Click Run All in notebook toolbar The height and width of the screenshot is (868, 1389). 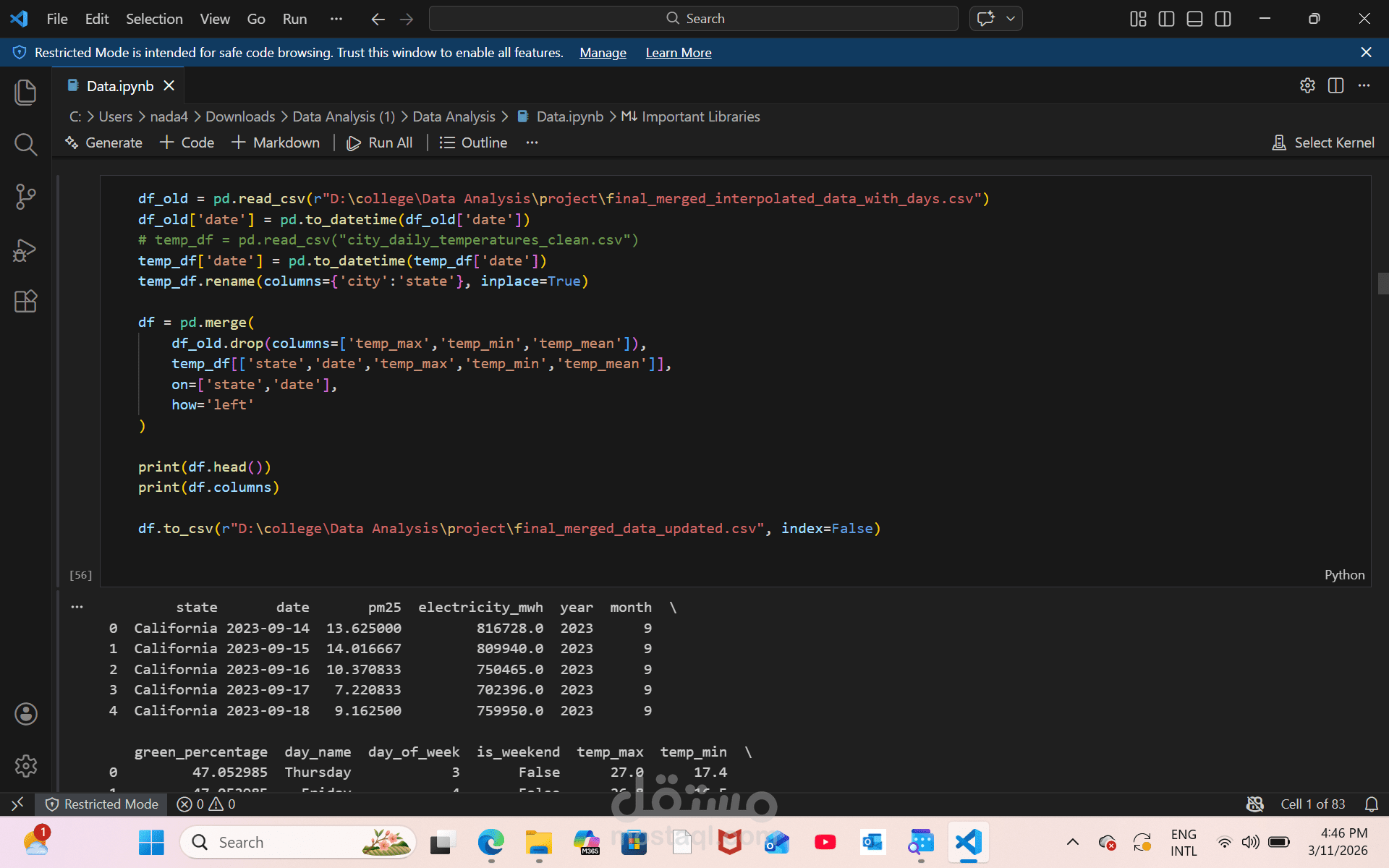380,142
